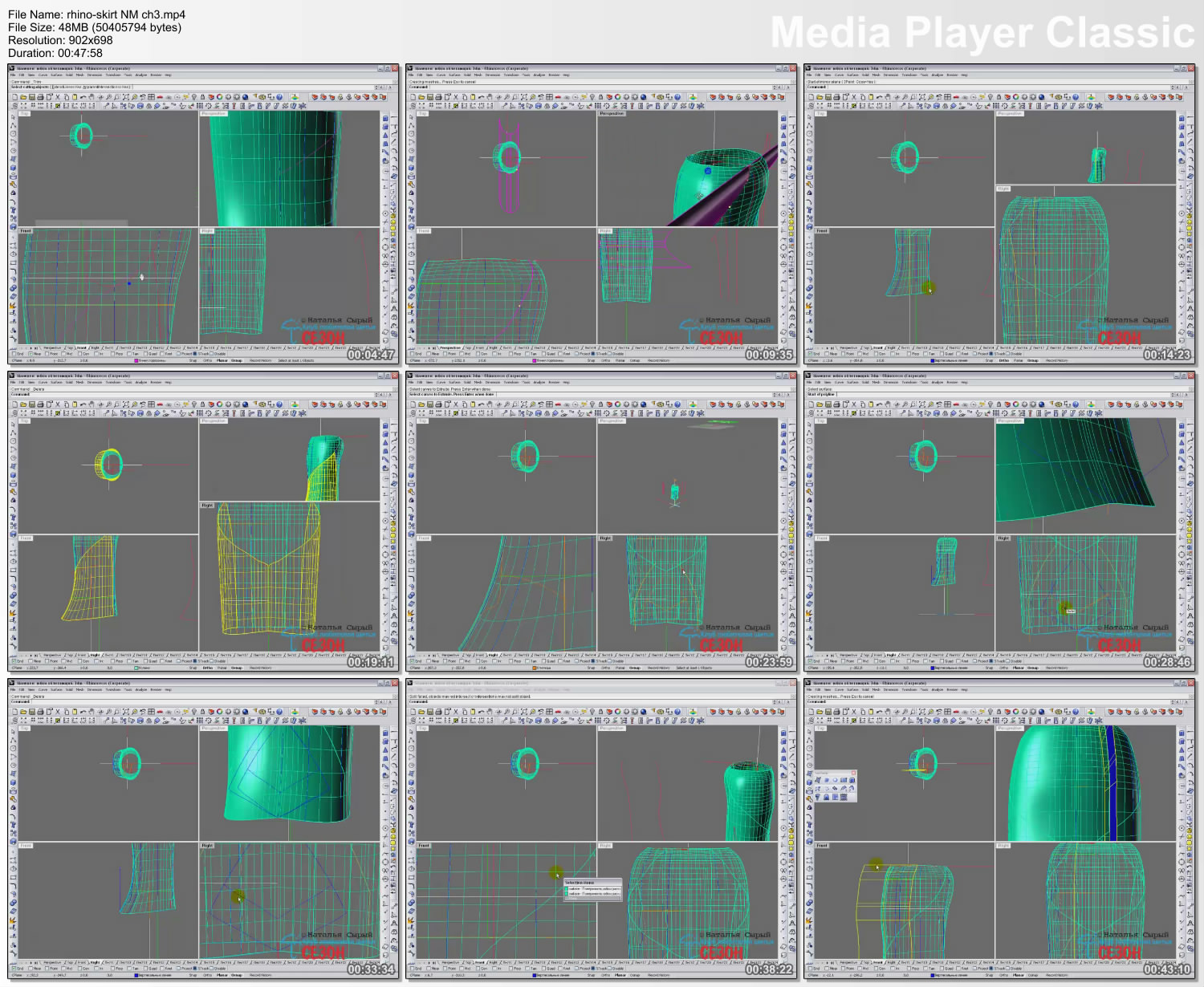Screen dimensions: 1204x987
Task: Click the Rhino title bar icon in the 00:43:10 frame
Action: tap(808, 683)
